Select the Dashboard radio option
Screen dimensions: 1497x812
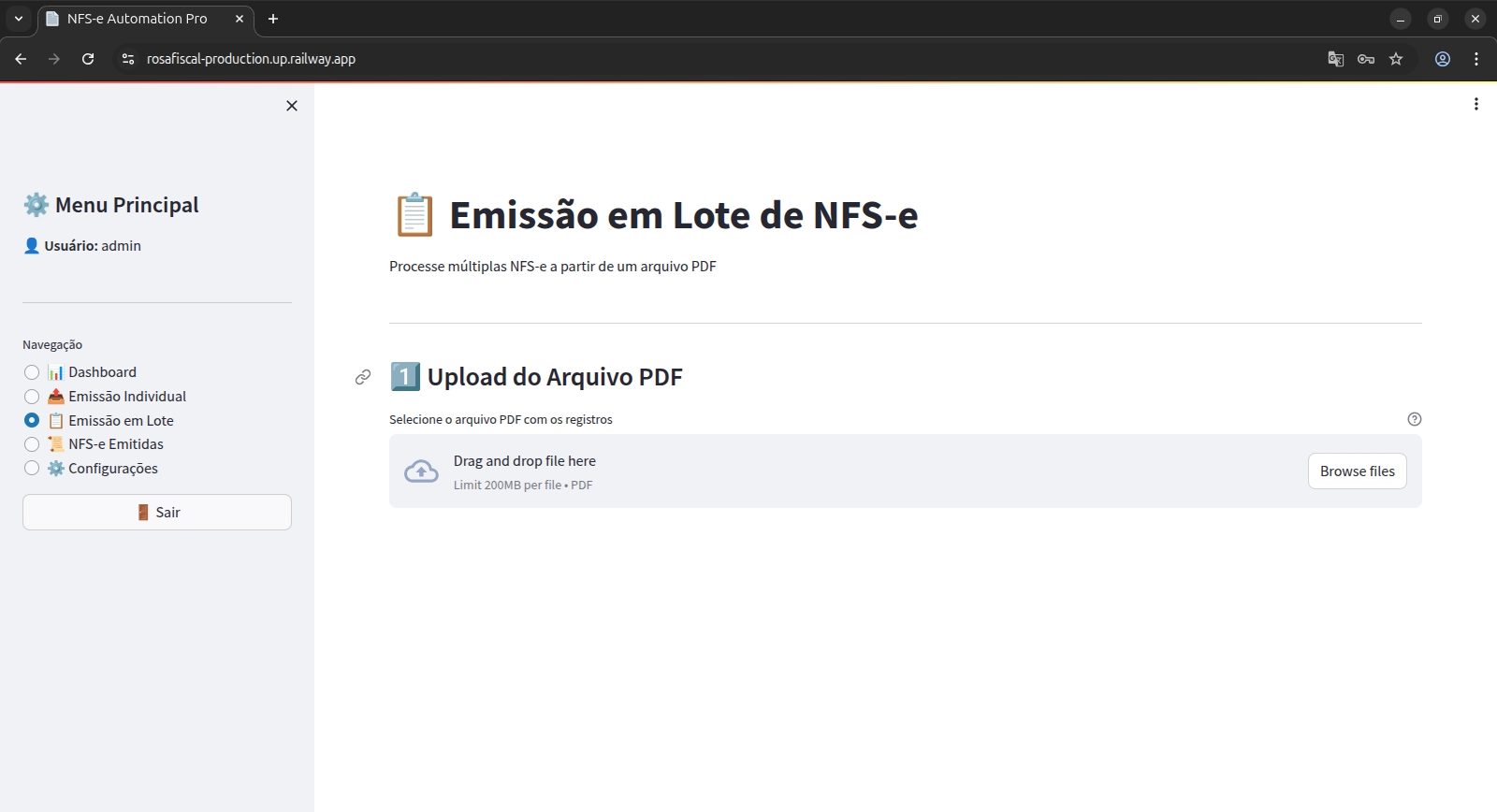pos(32,372)
